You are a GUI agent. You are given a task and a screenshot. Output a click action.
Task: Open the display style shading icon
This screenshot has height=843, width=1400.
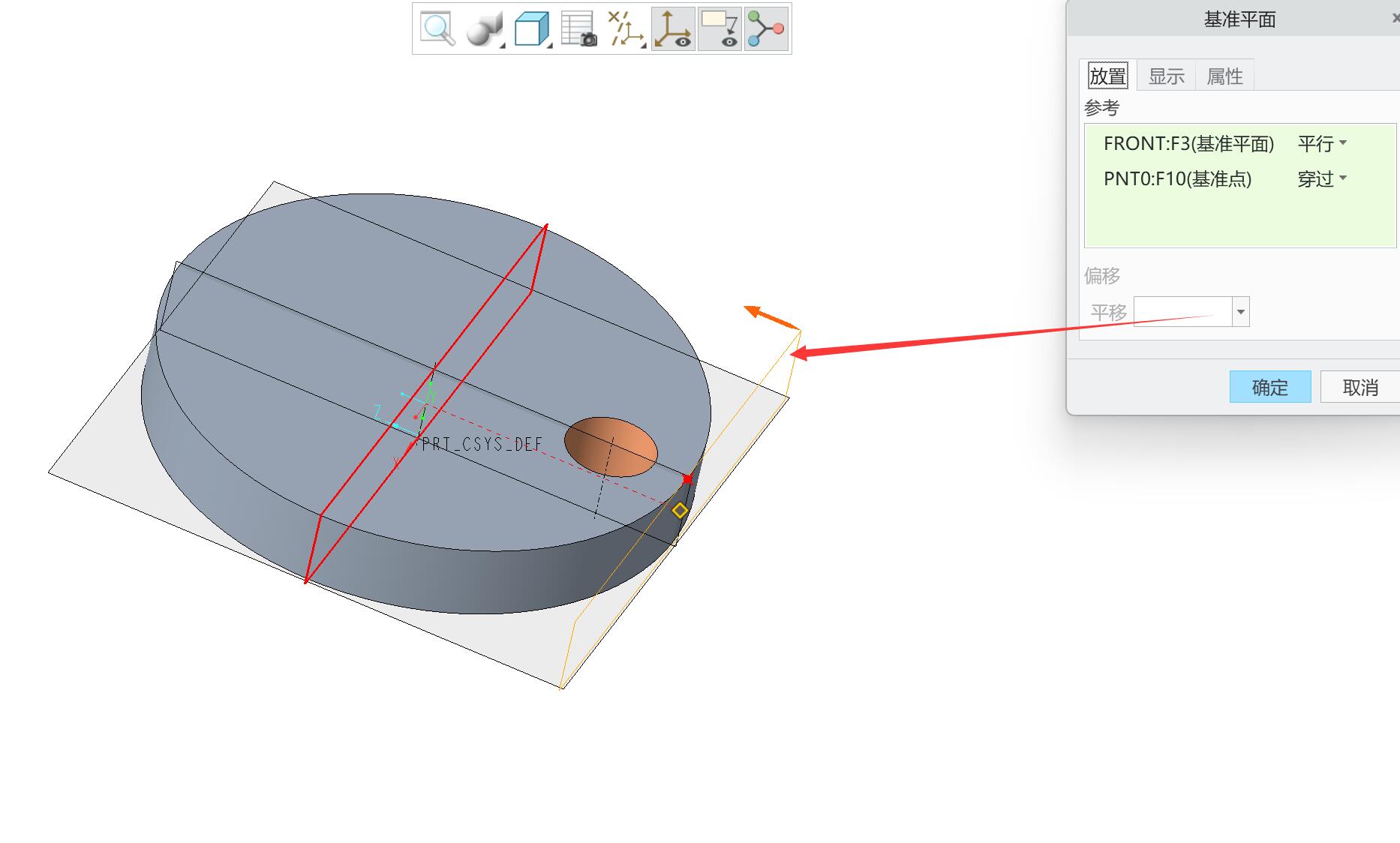485,29
